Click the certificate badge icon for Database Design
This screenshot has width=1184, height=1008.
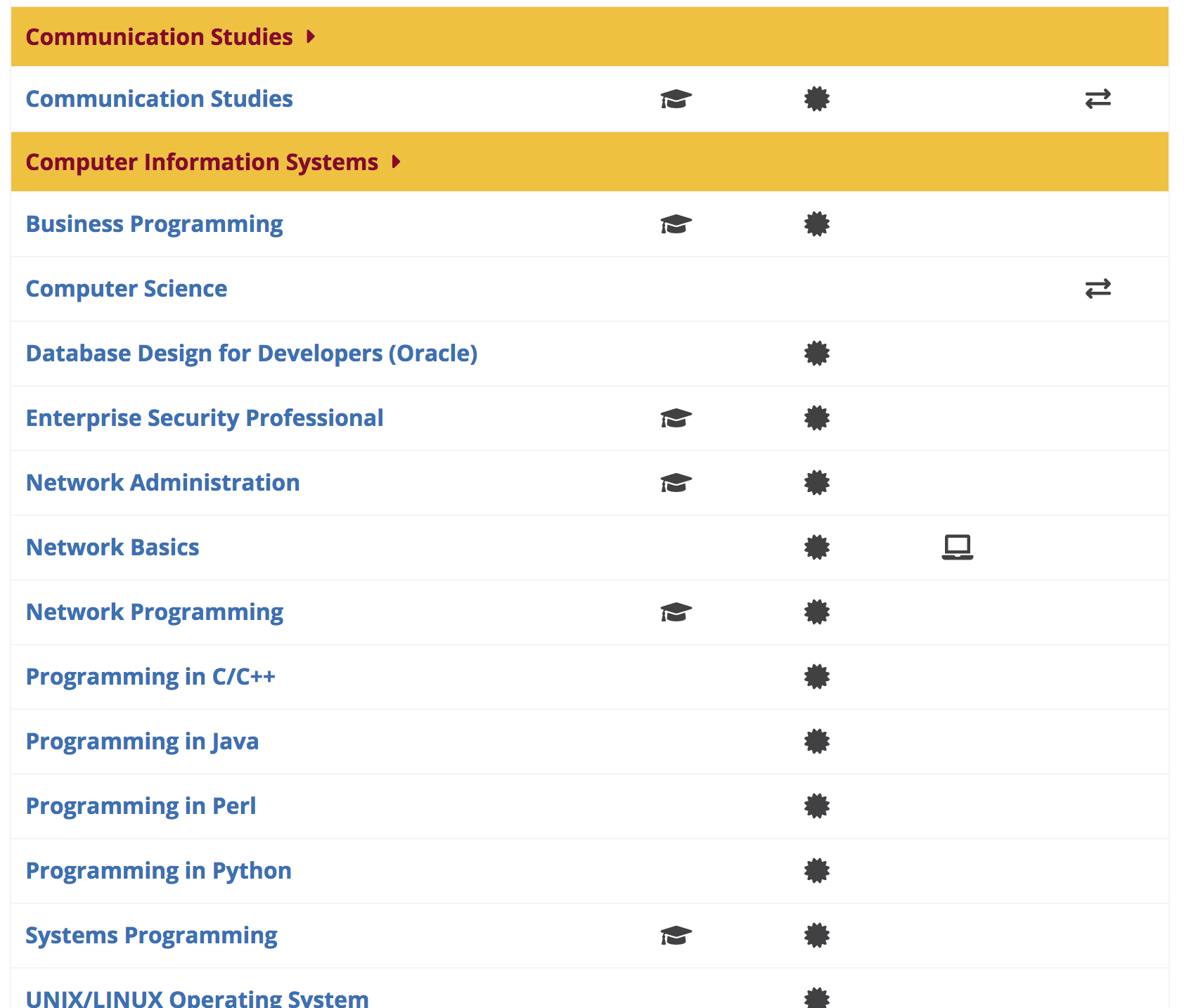tap(816, 354)
